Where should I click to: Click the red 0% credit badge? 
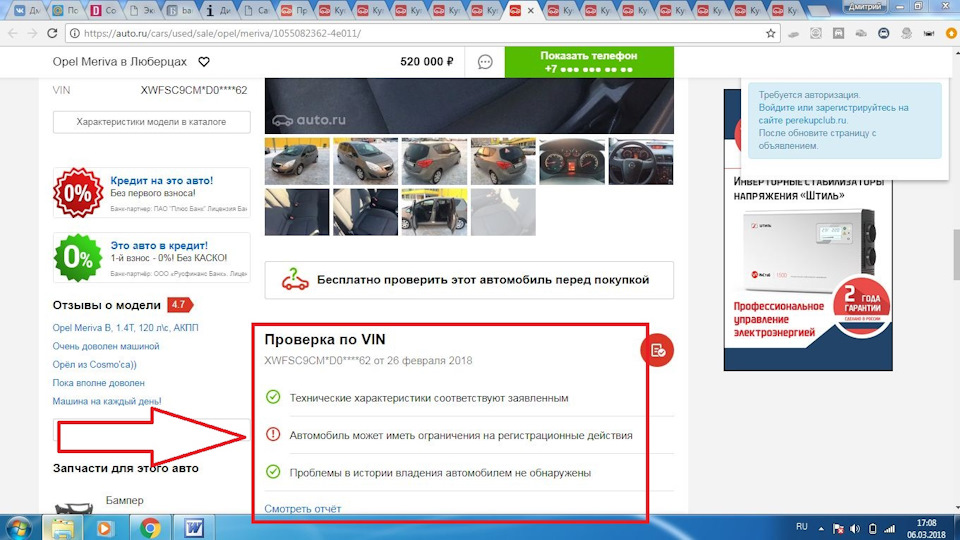78,193
